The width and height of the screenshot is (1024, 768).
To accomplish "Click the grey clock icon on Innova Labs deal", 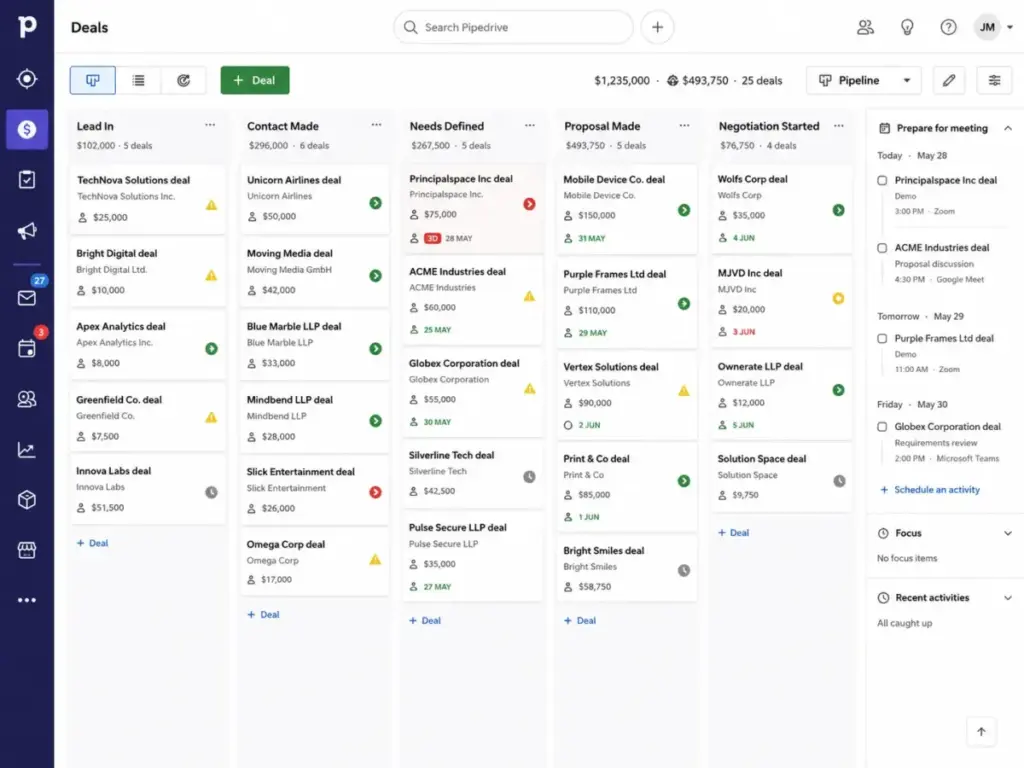I will 212,492.
